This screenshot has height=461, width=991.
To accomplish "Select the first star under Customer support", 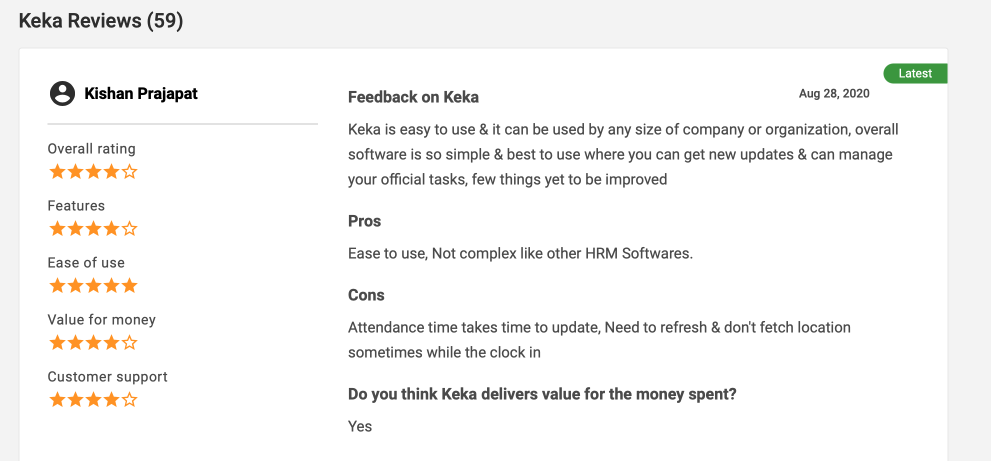I will (57, 400).
